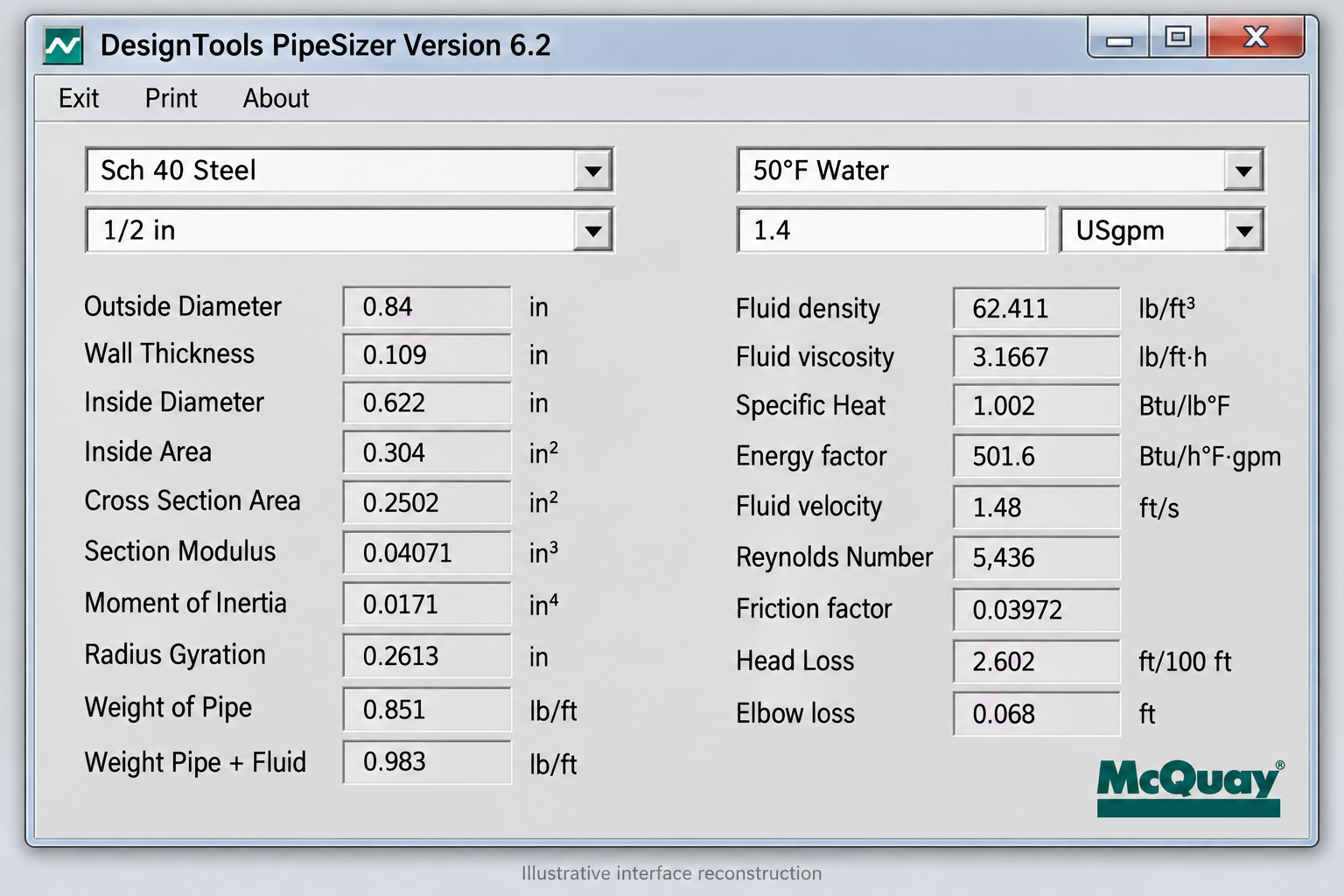Click the Head Loss value 2.602

coord(1037,661)
